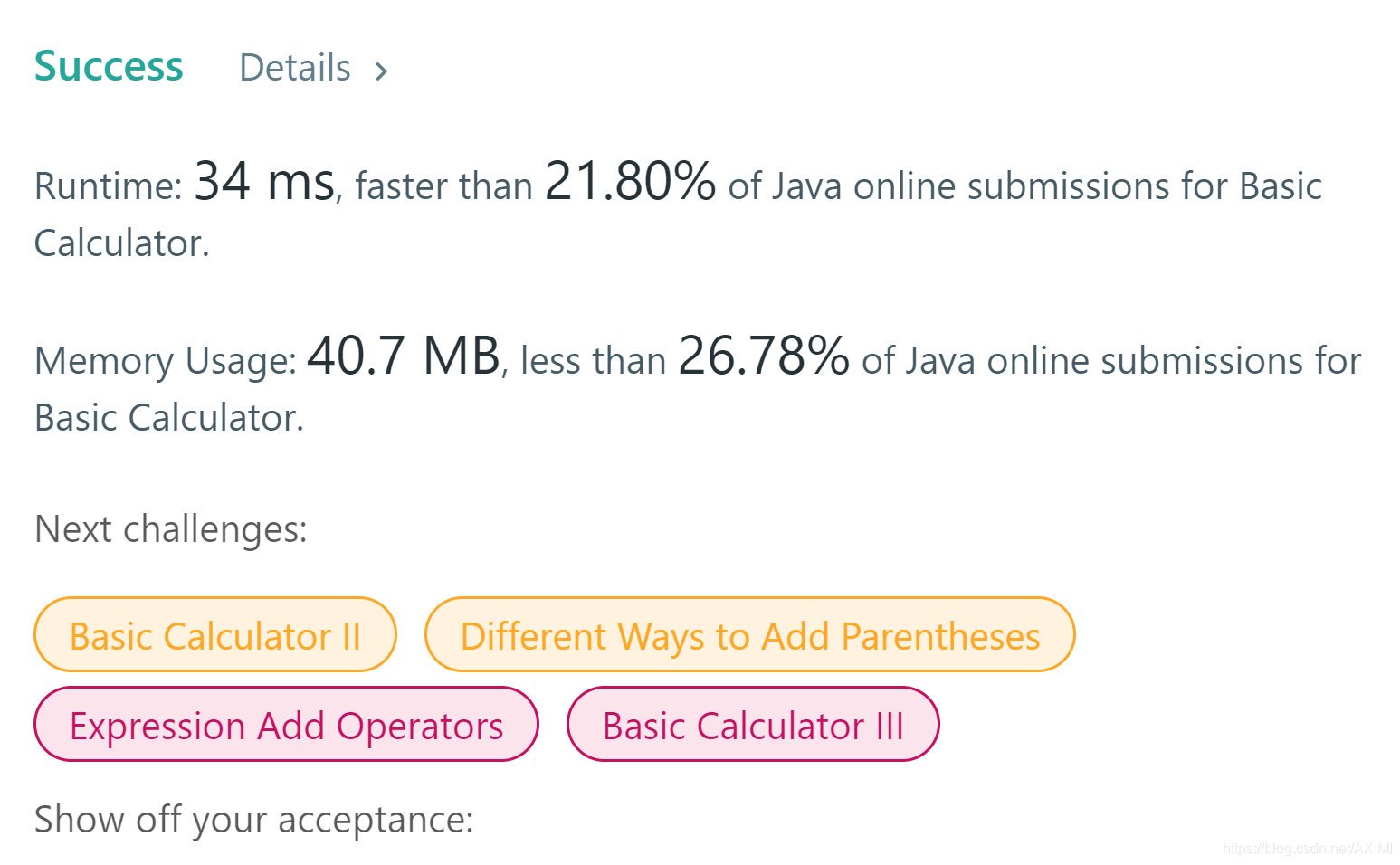Click the Runtime label text
1400x865 pixels.
109,186
